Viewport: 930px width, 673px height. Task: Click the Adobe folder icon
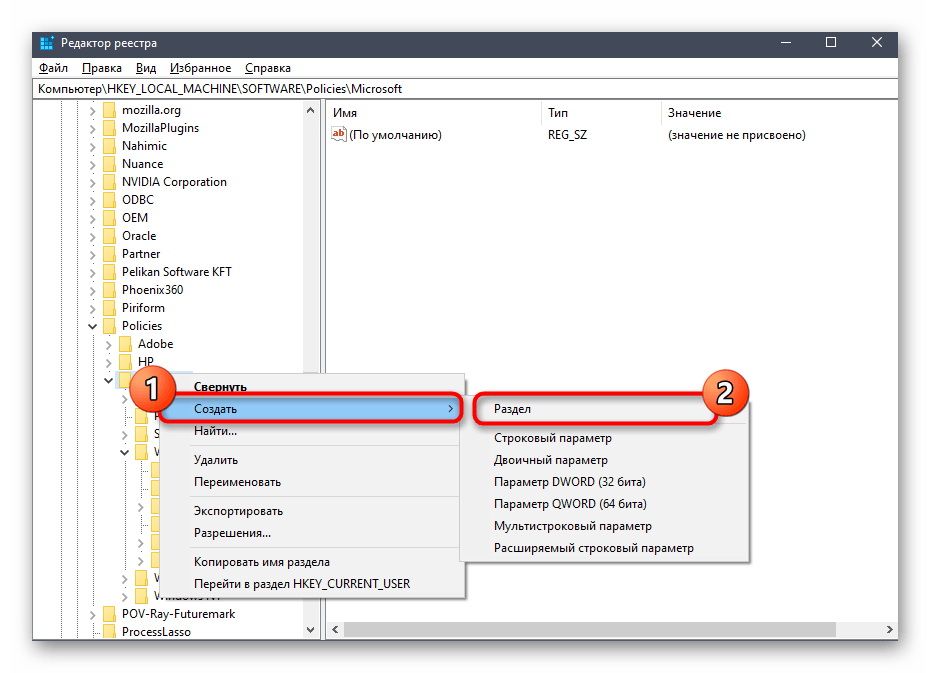(x=125, y=344)
